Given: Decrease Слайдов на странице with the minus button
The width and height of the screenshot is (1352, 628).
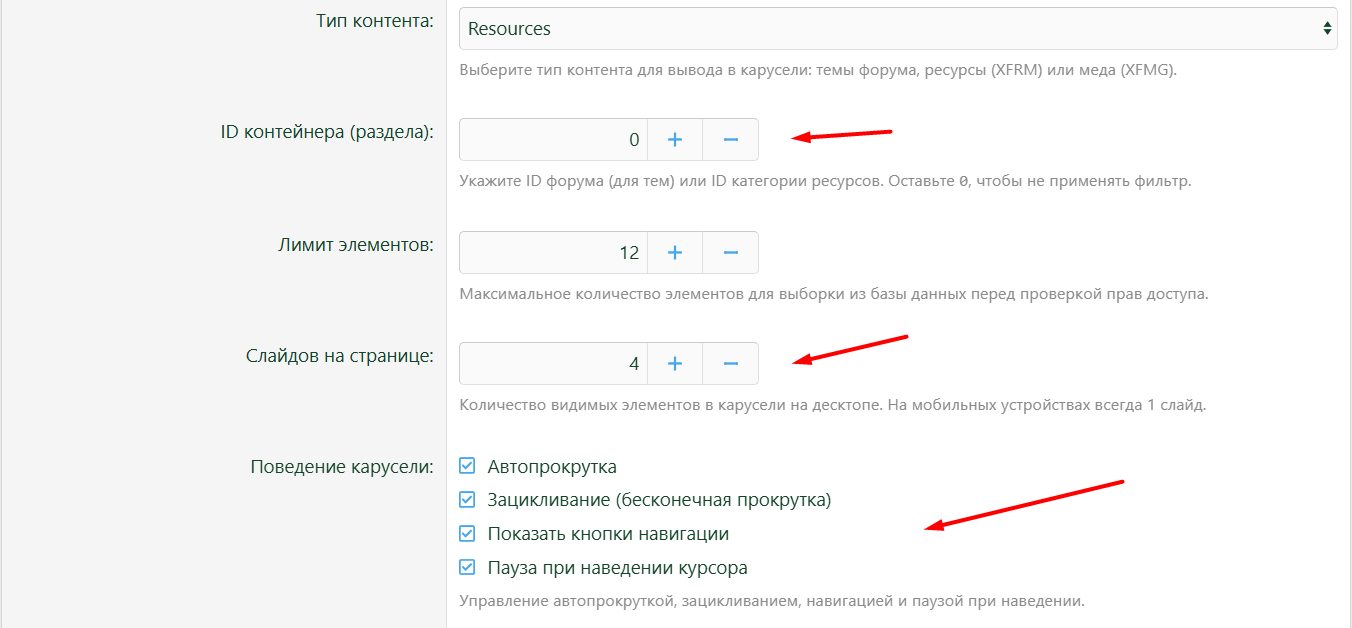Looking at the screenshot, I should [731, 364].
